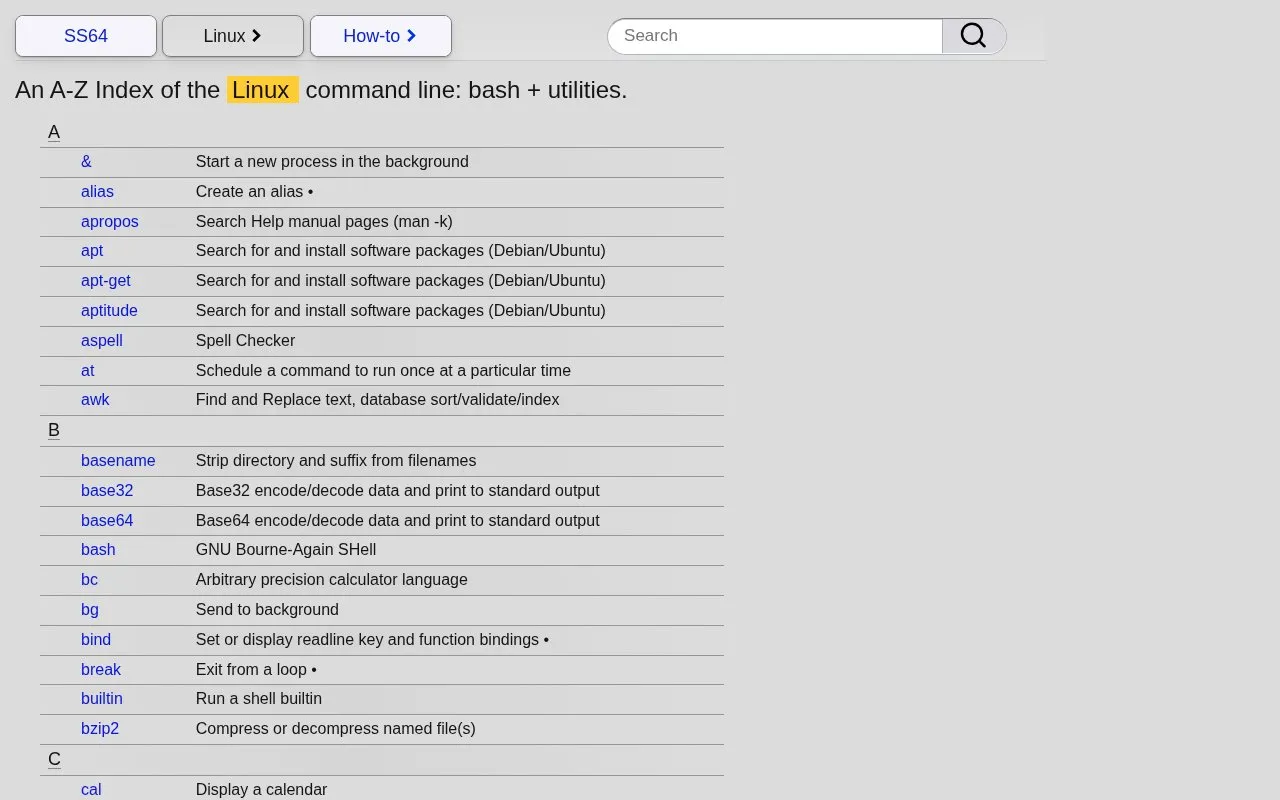Jump to section letter A heading
The width and height of the screenshot is (1280, 800).
(54, 132)
